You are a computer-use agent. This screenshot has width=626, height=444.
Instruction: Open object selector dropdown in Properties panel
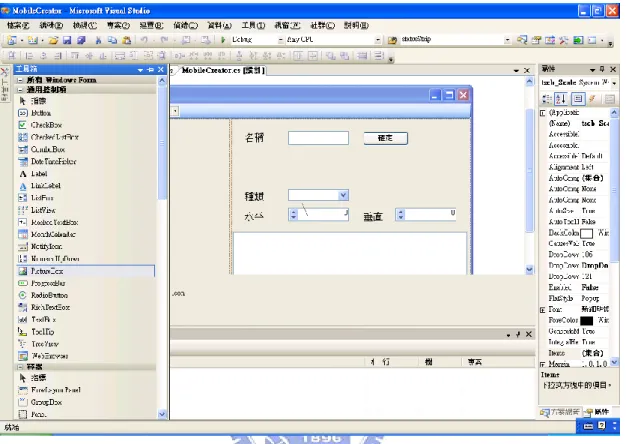point(614,83)
